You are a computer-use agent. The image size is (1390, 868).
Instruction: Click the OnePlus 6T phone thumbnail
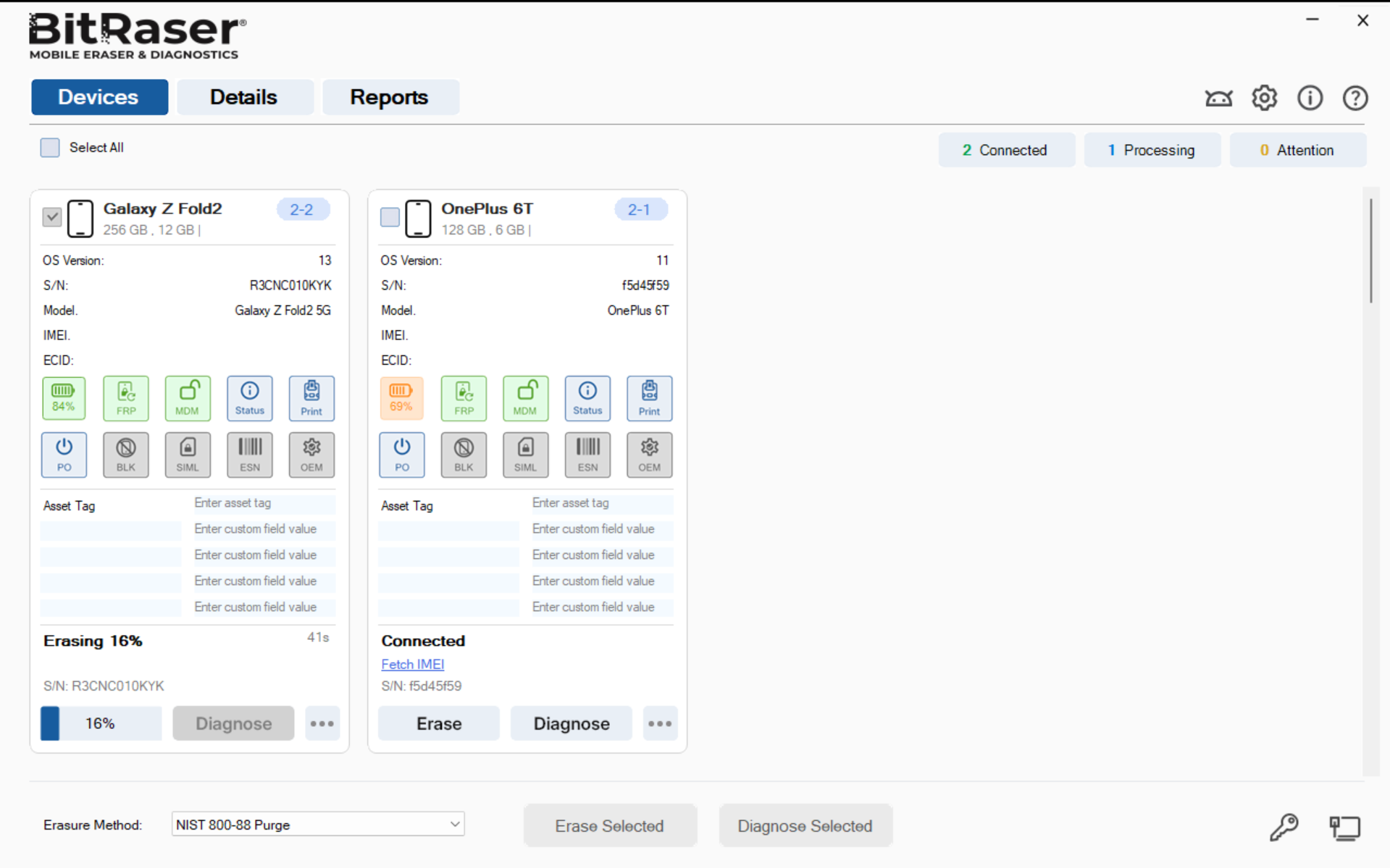pos(419,219)
